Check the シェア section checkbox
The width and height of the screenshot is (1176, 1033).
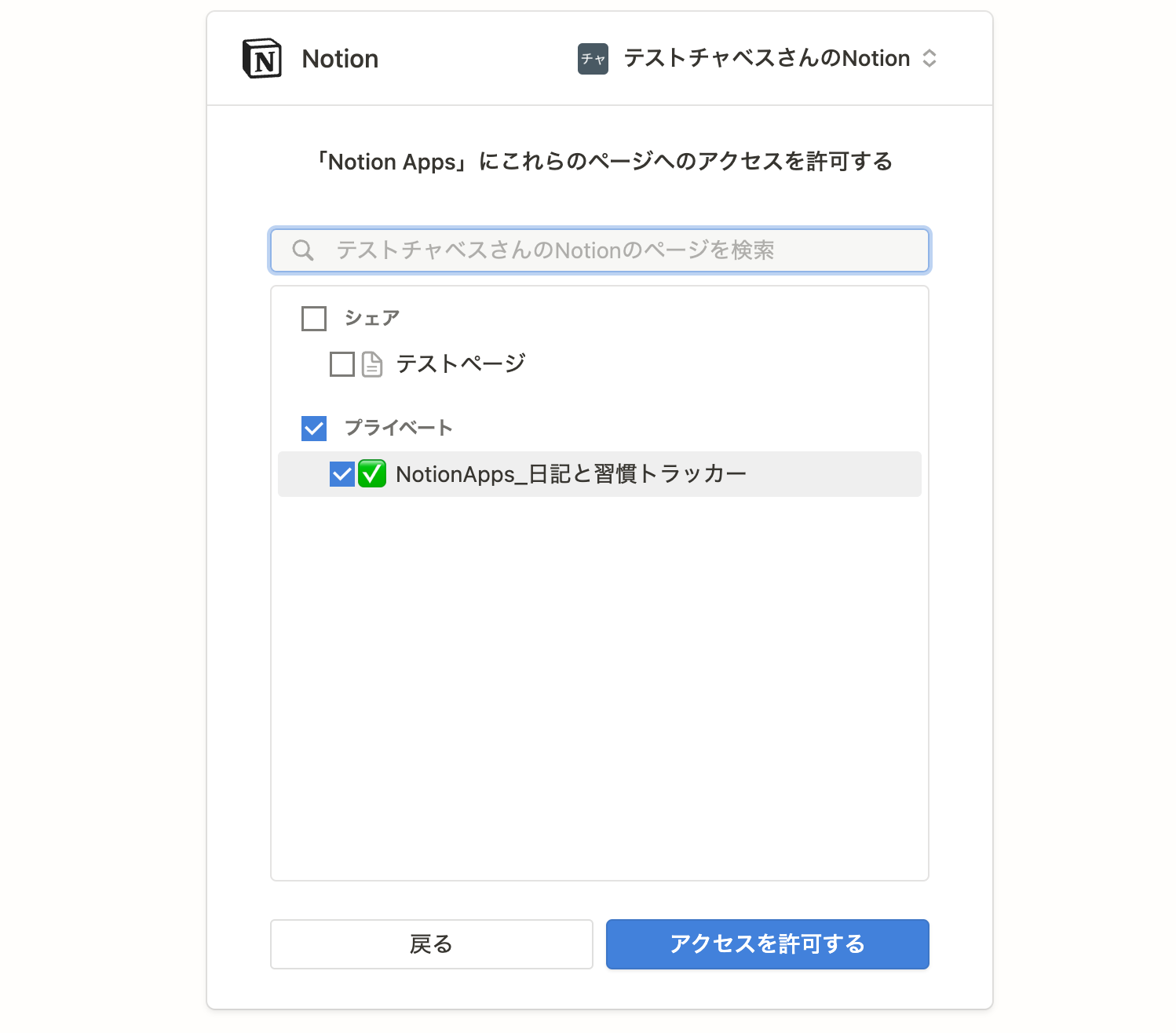pyautogui.click(x=314, y=319)
